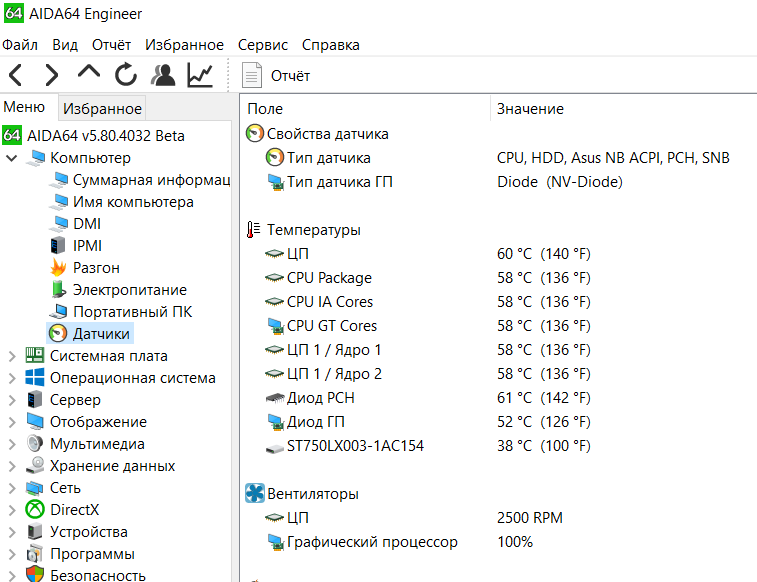Select the Тип датчика ГП row
Screen dimensions: 757x582
pos(498,182)
